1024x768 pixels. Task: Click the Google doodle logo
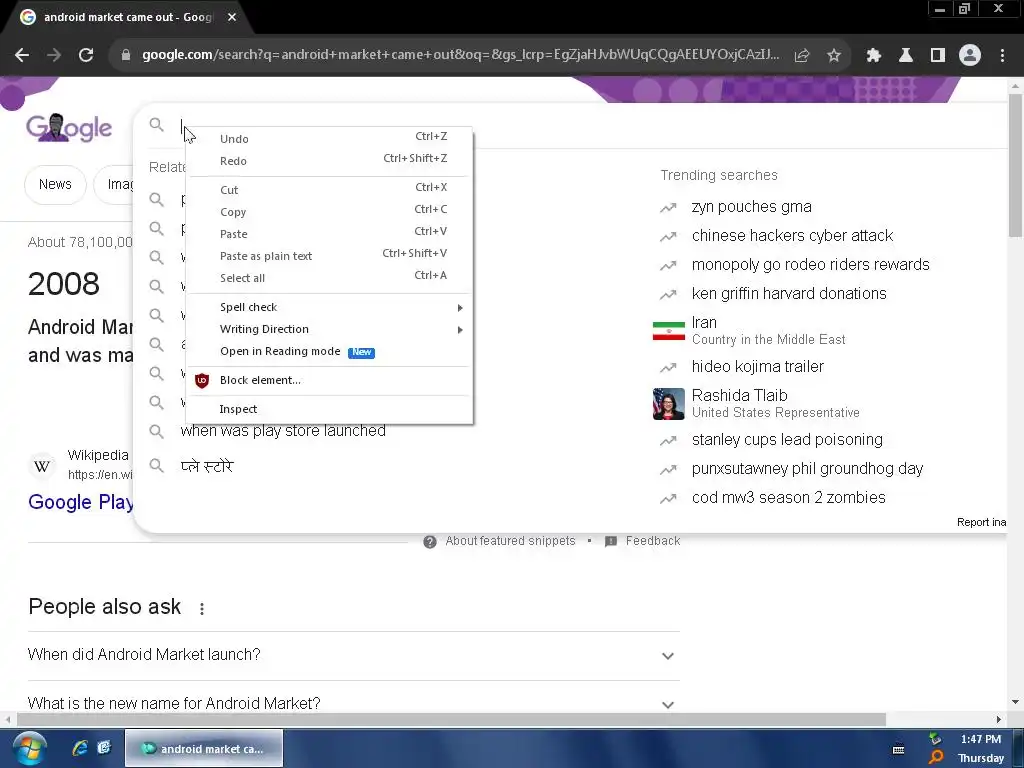click(x=69, y=128)
